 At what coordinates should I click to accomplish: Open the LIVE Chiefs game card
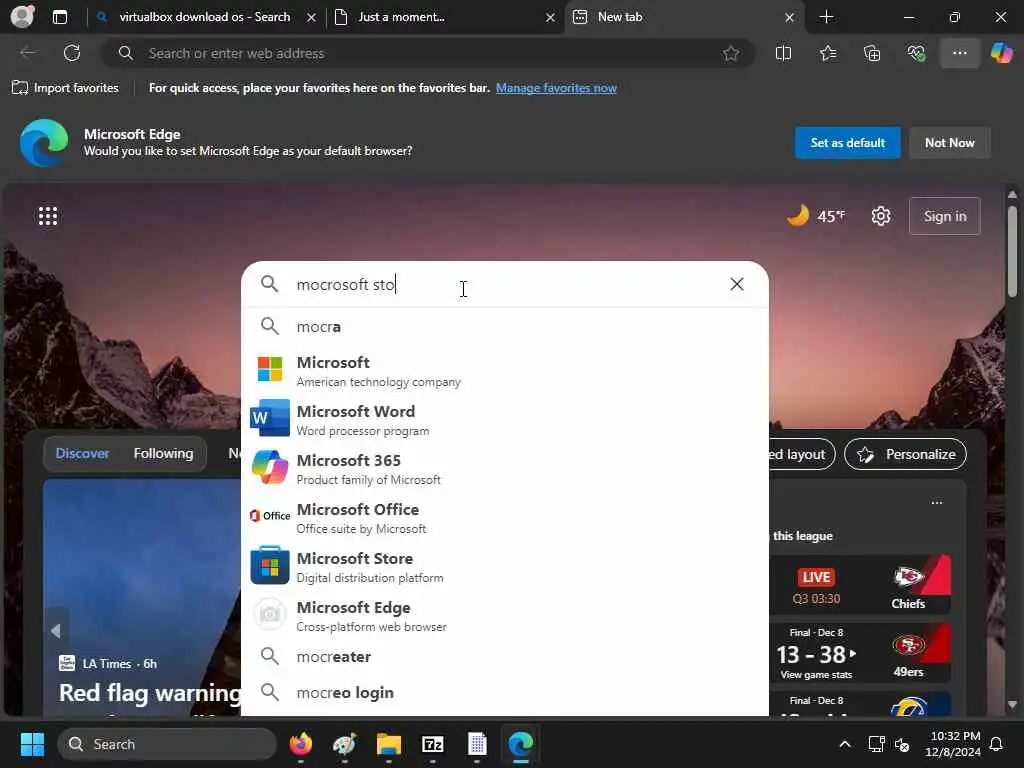(860, 584)
